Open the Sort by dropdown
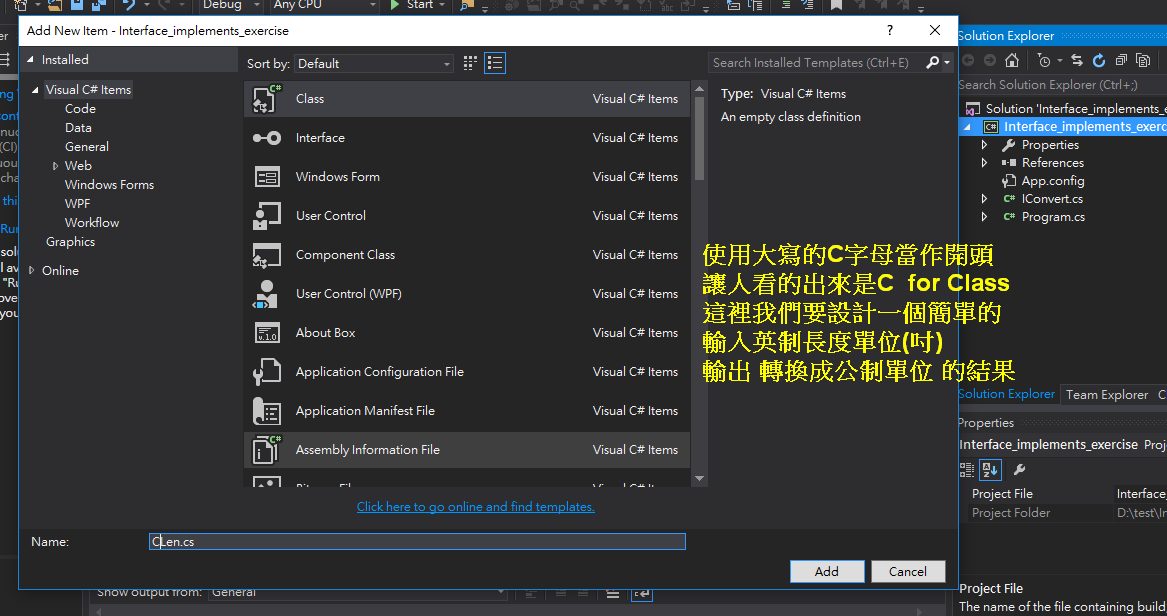 coord(373,62)
